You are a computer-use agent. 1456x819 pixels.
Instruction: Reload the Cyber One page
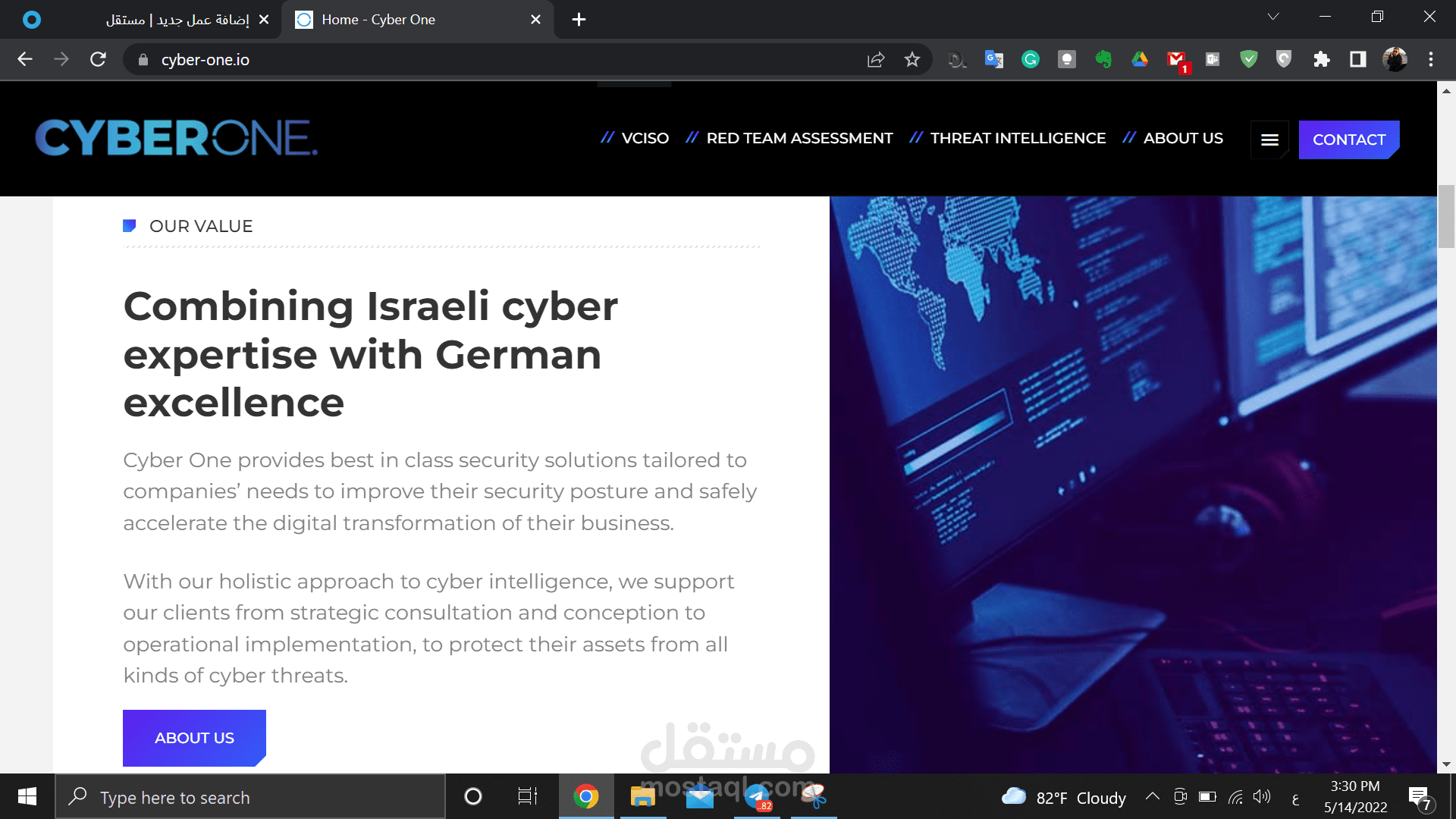(x=98, y=59)
